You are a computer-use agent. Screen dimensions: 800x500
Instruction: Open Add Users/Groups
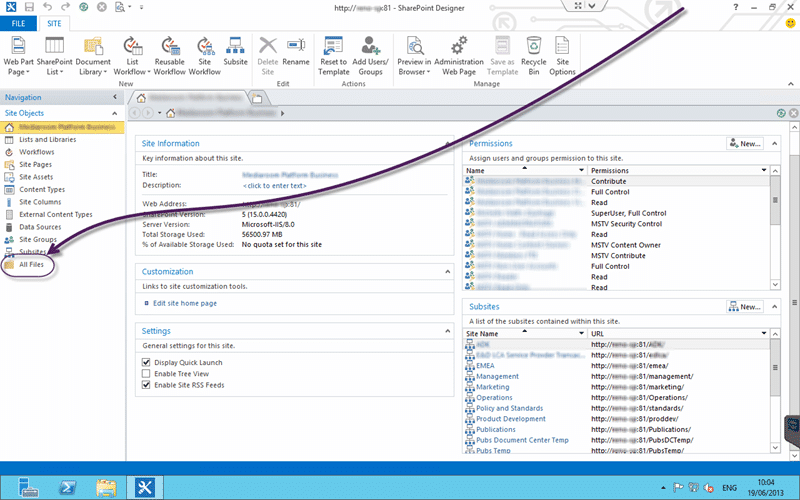point(370,56)
